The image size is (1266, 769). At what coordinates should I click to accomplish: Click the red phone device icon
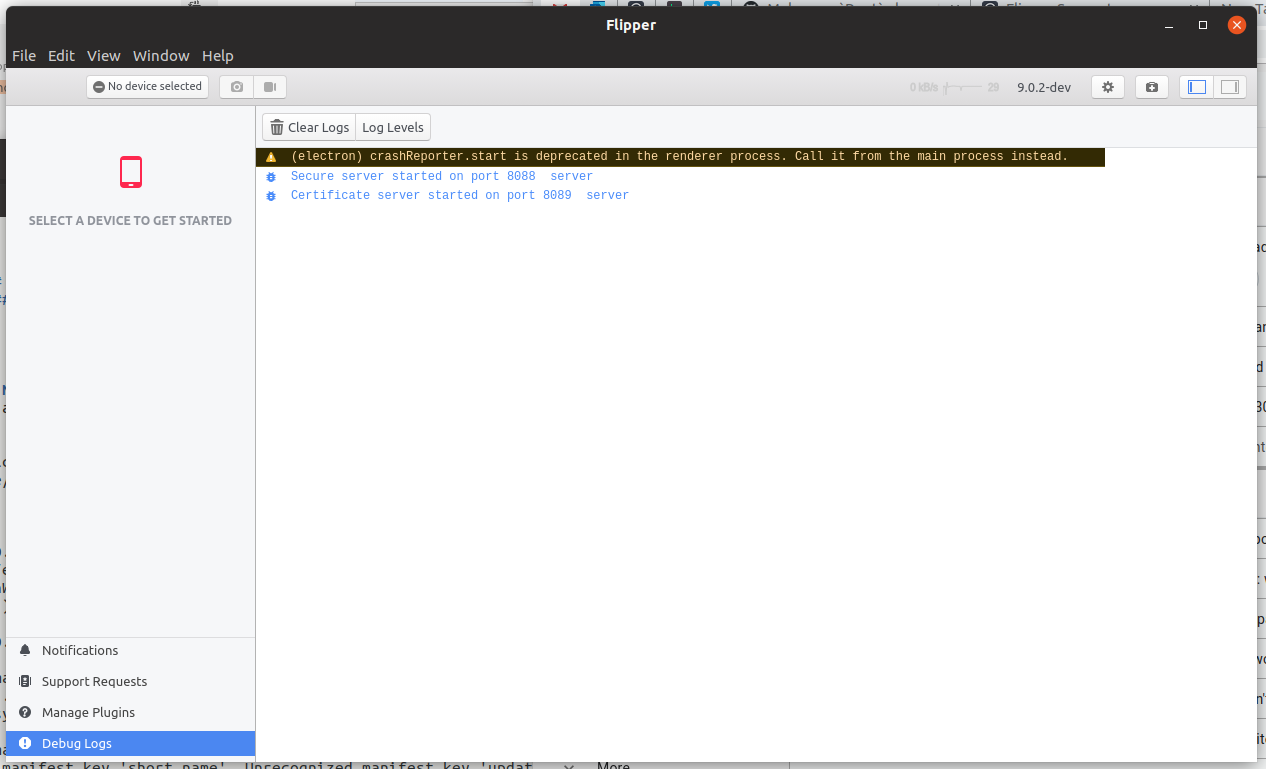tap(131, 172)
